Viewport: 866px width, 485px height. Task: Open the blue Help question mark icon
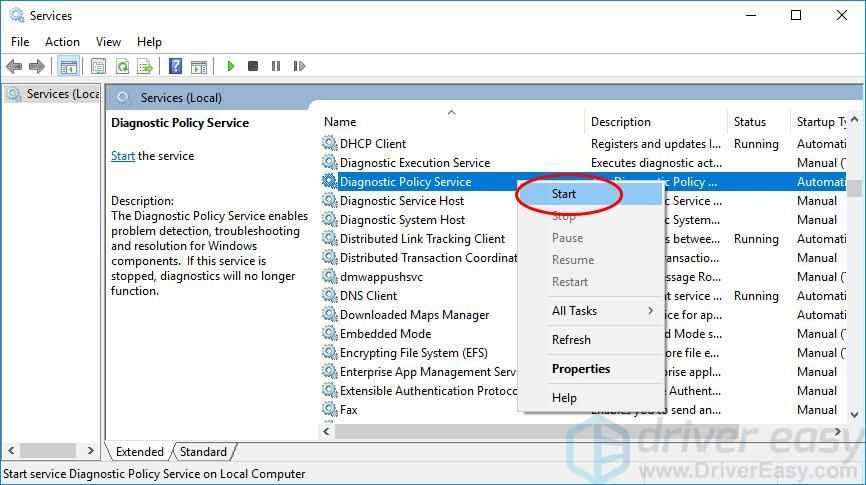point(175,66)
